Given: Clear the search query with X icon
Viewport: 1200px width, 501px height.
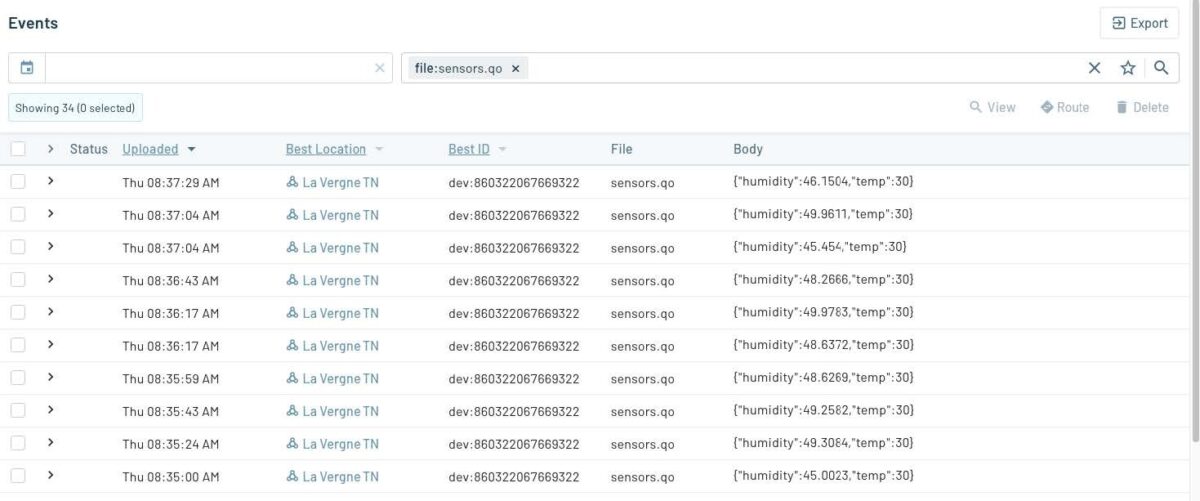Looking at the screenshot, I should (1094, 68).
